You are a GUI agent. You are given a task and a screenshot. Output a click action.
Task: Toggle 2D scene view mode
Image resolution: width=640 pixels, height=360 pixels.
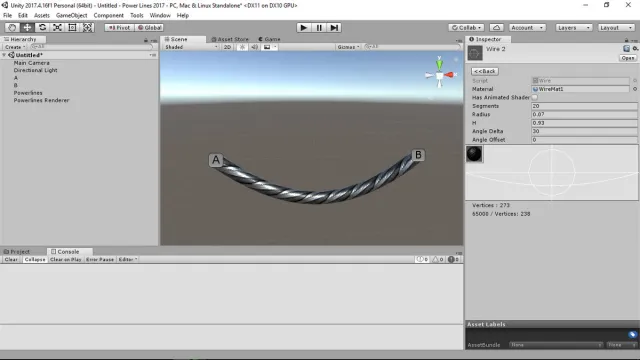[227, 47]
